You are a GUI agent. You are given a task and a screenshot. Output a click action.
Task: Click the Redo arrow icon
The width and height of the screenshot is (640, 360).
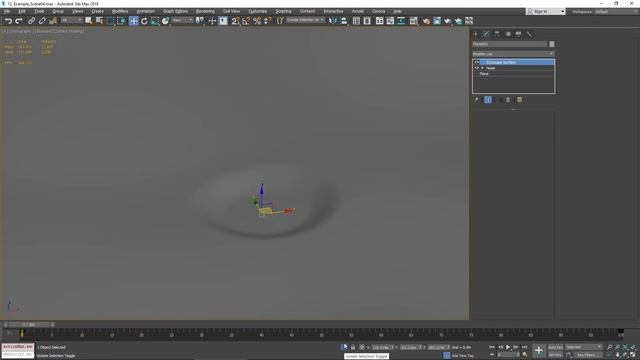pos(19,21)
